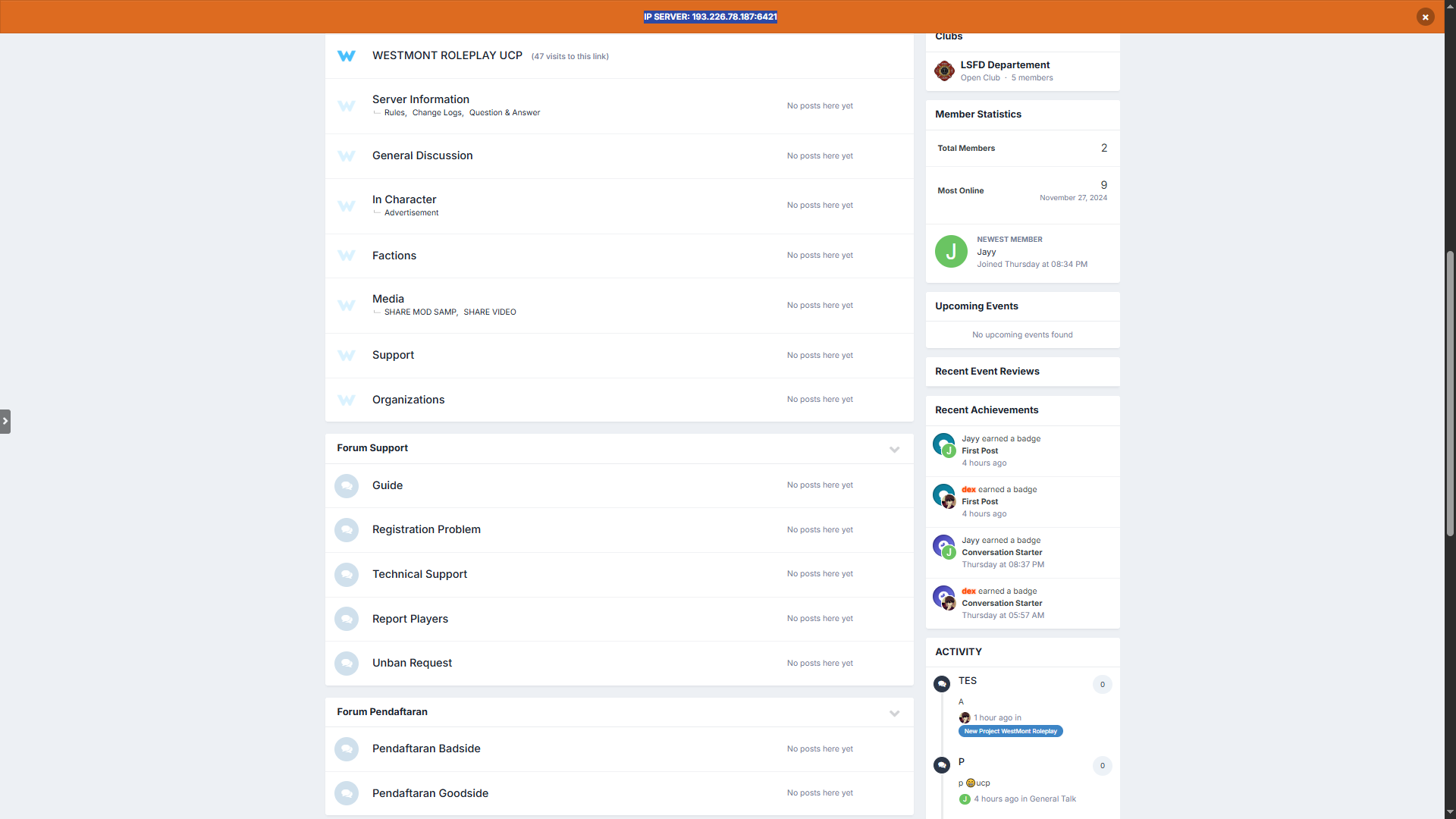Click the forum icon next to Support
Image resolution: width=1456 pixels, height=819 pixels.
347,356
